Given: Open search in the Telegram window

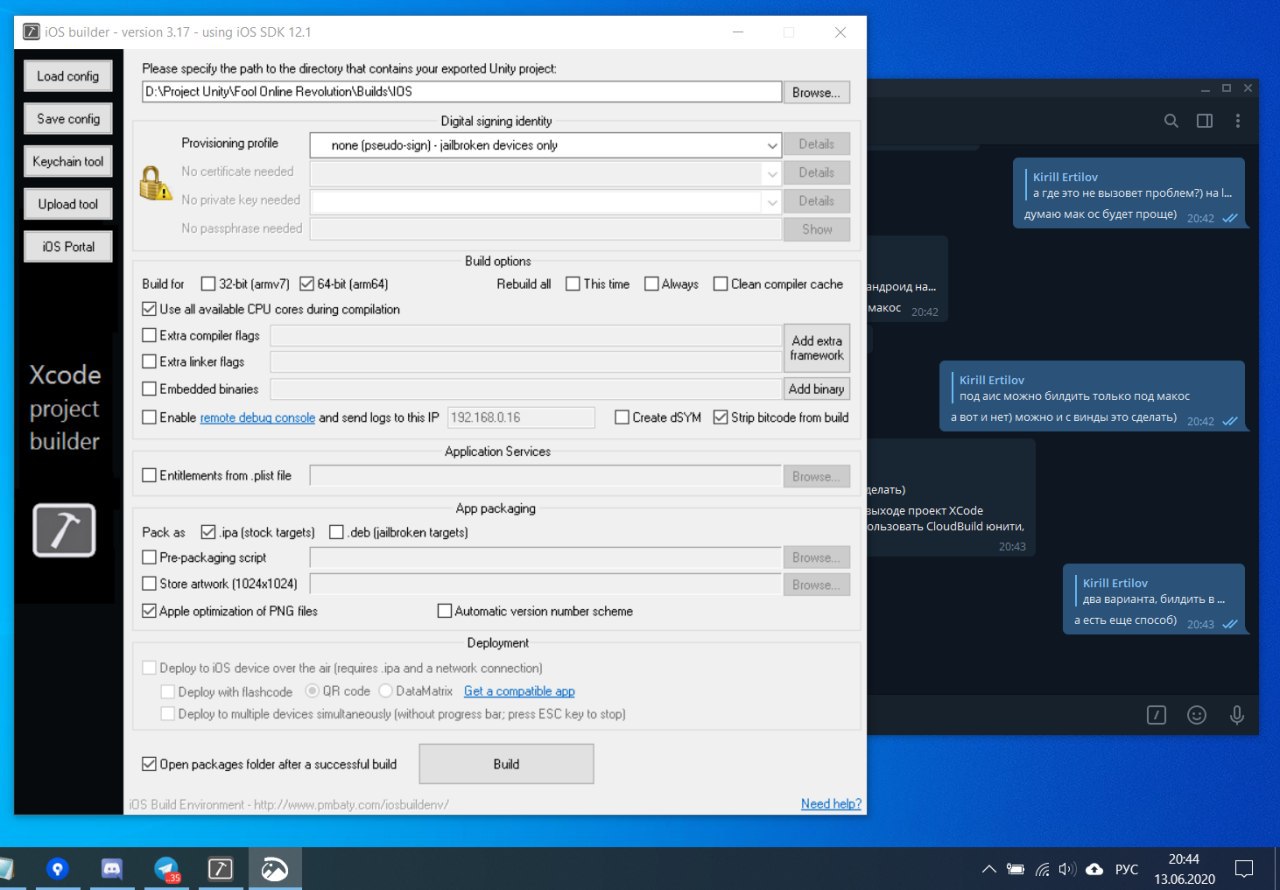Looking at the screenshot, I should [x=1171, y=121].
